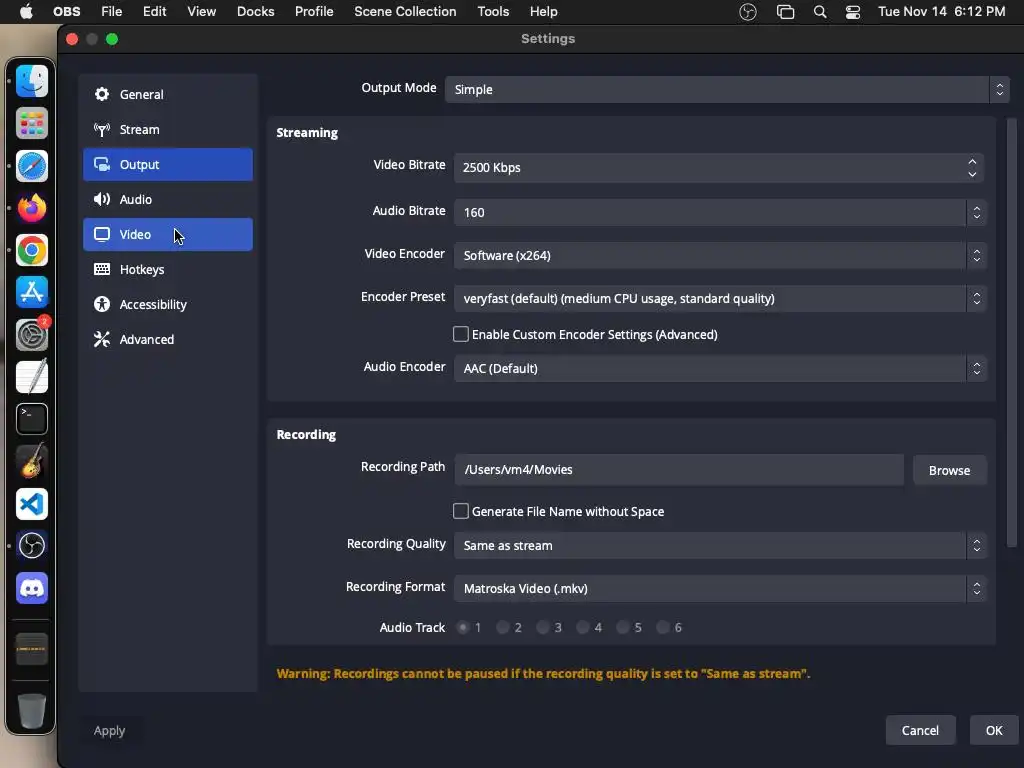Click the Recording Path text field

679,470
